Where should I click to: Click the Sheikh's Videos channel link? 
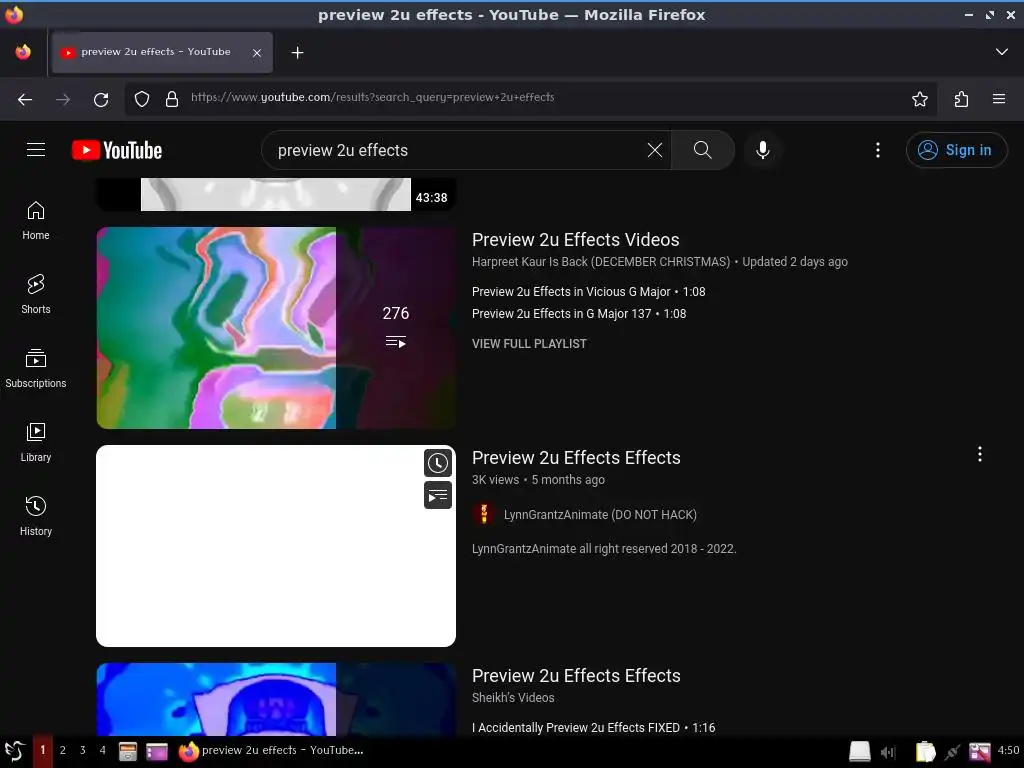coord(513,697)
